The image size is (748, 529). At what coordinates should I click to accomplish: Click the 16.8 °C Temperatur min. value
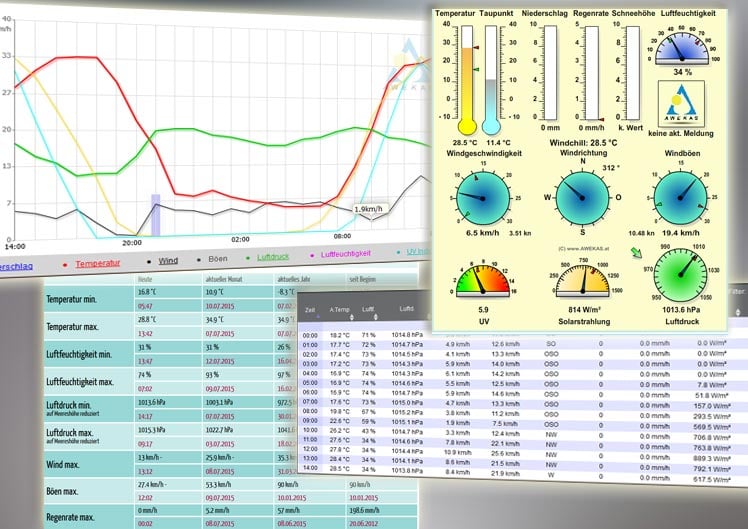click(147, 292)
